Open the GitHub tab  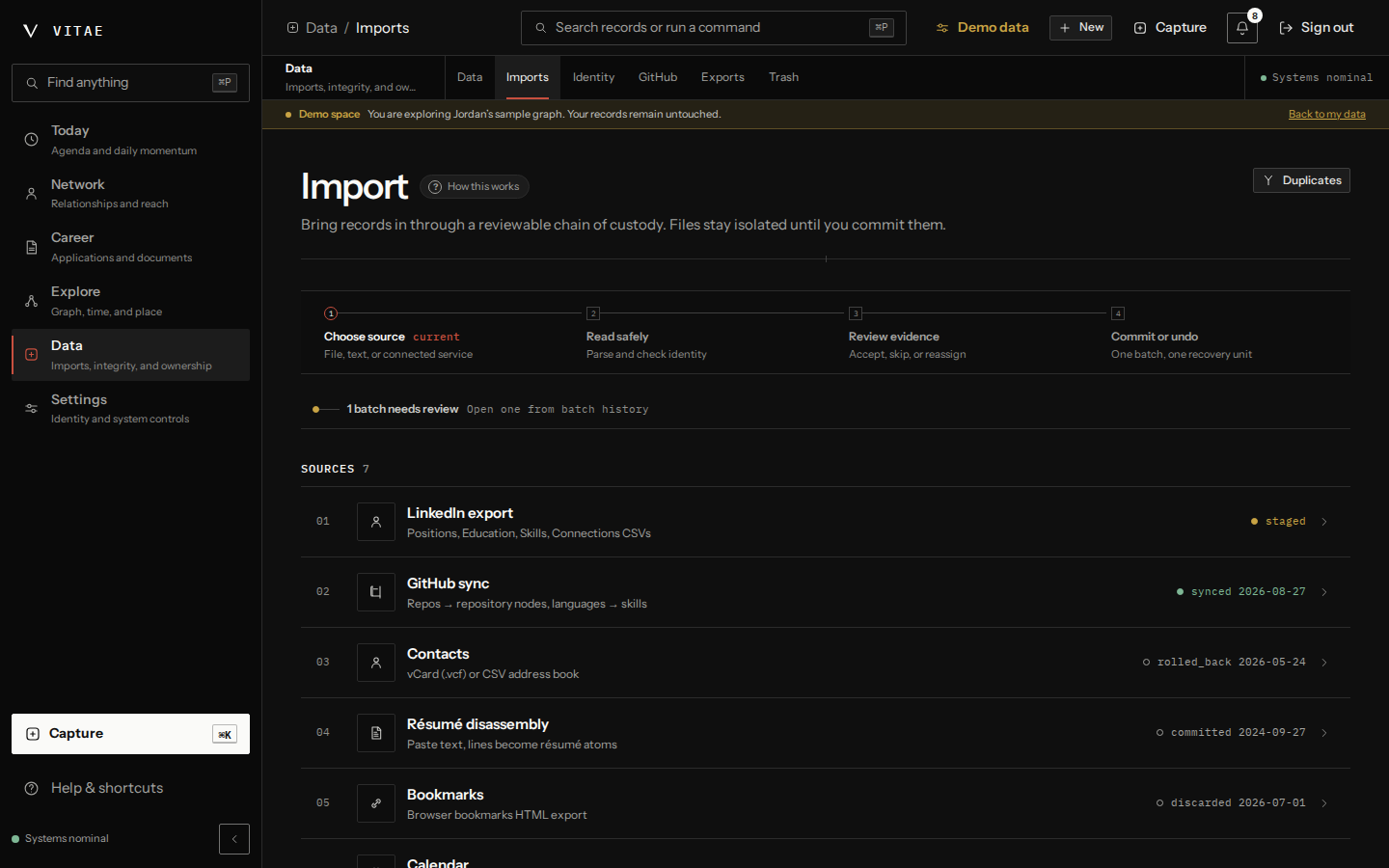click(x=658, y=77)
